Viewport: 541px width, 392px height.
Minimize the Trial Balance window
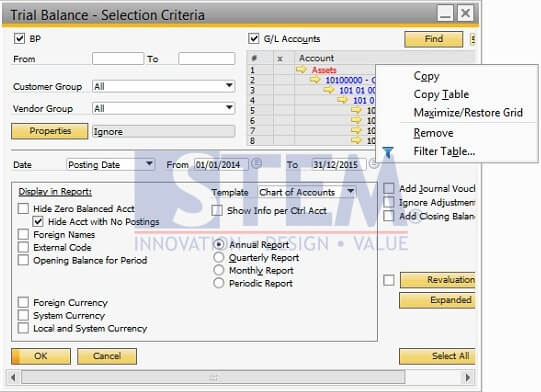(445, 13)
